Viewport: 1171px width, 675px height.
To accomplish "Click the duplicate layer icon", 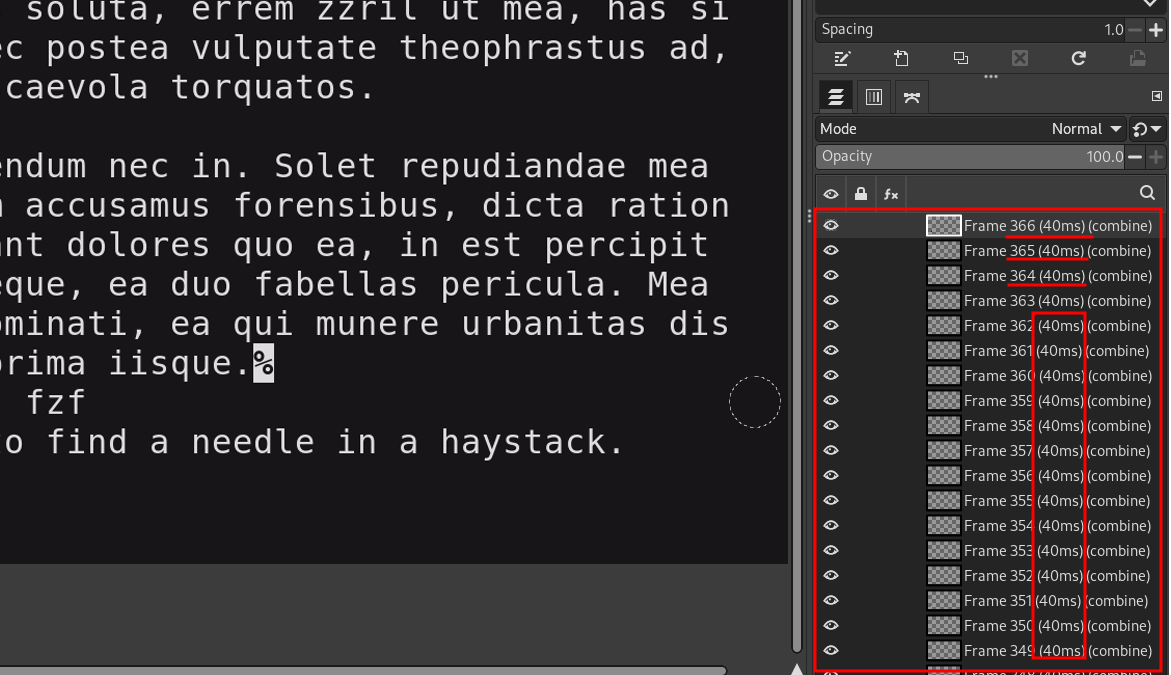I will pyautogui.click(x=960, y=58).
